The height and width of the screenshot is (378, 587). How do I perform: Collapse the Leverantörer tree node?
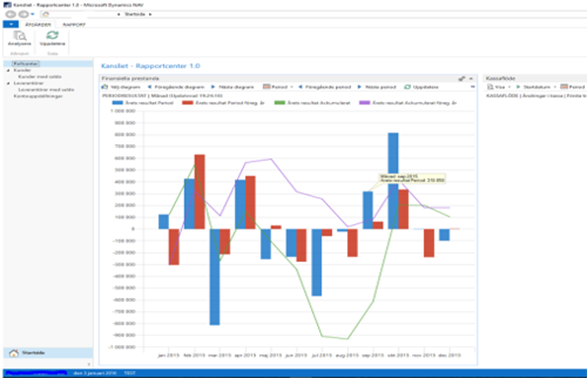click(8, 83)
